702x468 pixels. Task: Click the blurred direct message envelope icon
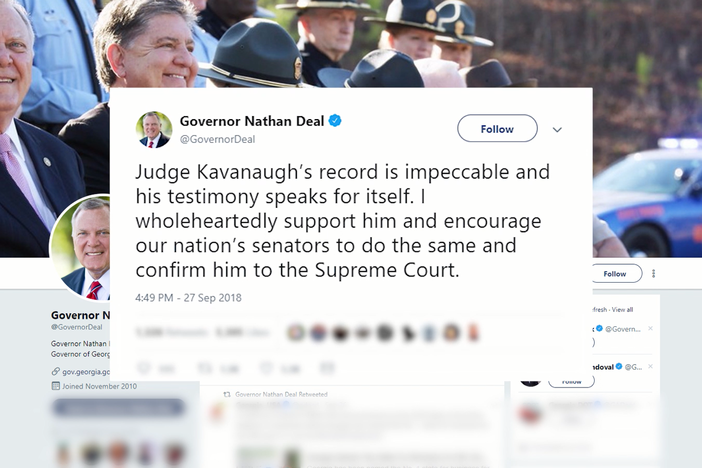coord(327,368)
